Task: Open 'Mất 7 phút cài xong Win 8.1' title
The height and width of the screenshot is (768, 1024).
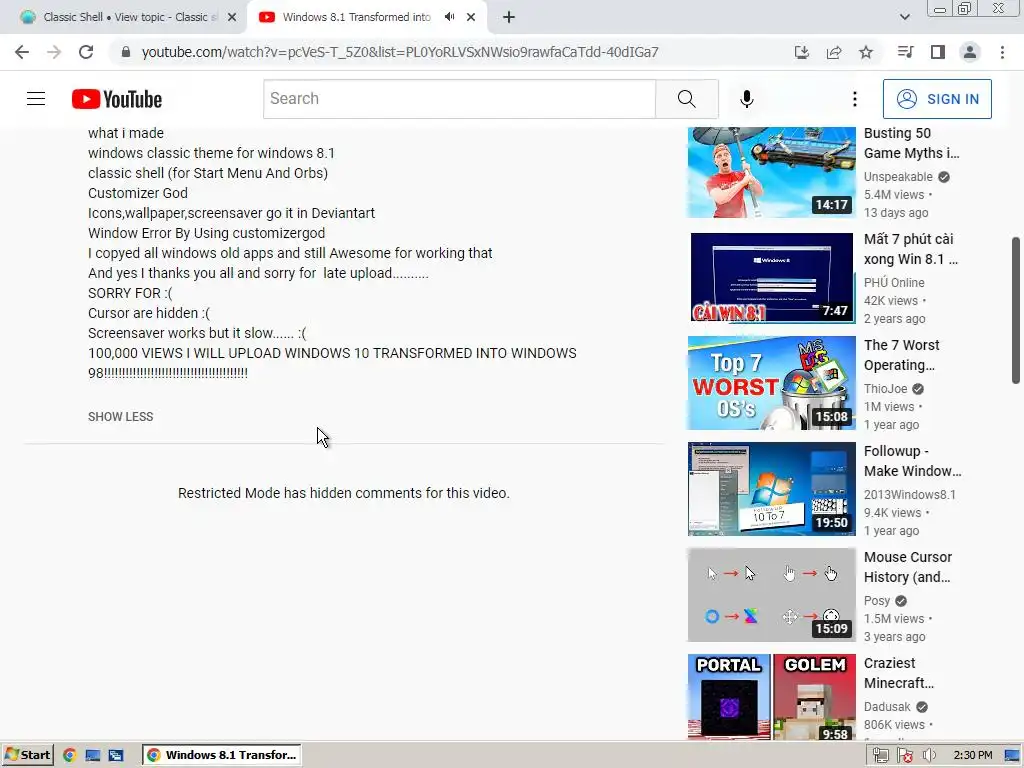Action: tap(910, 249)
